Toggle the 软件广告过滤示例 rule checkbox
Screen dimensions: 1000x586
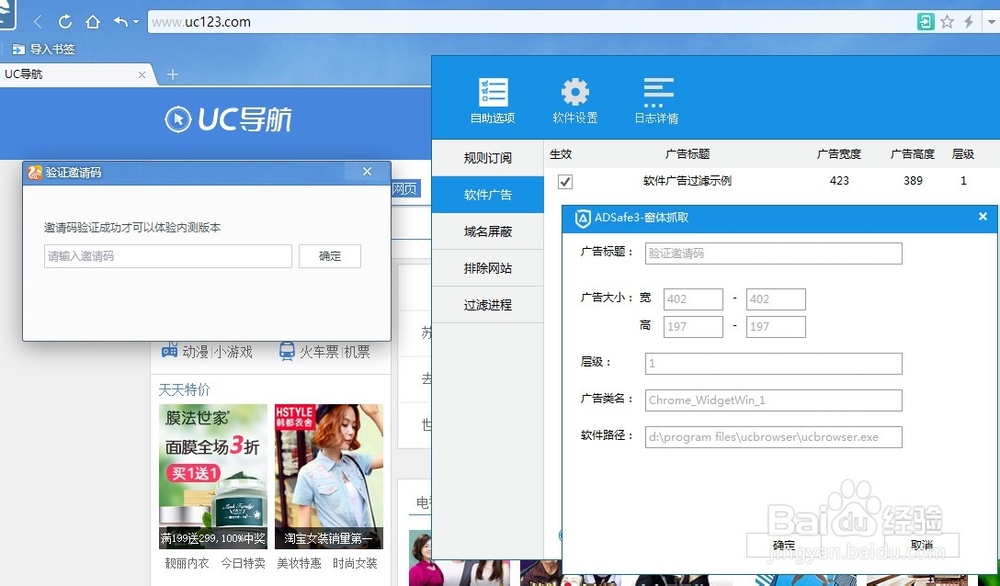[565, 182]
